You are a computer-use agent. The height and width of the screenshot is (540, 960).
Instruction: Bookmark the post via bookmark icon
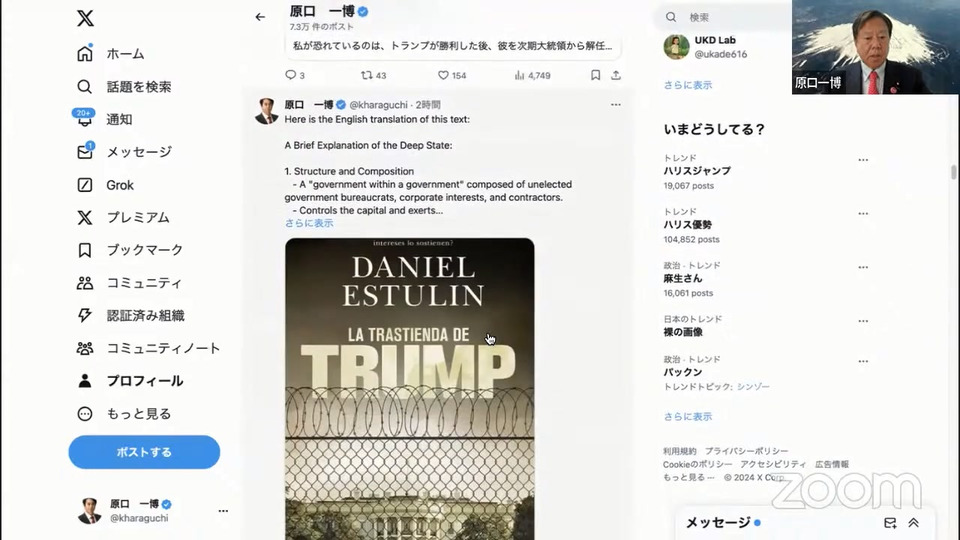[595, 75]
